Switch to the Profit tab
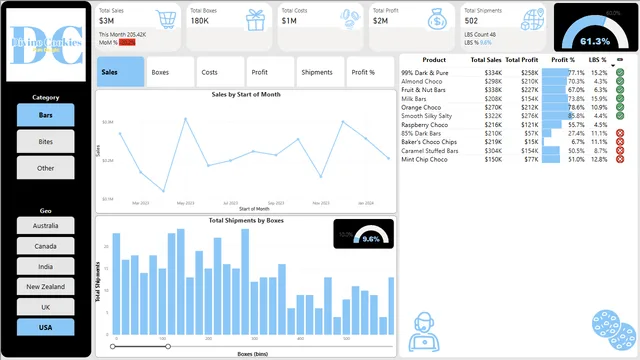This screenshot has height=360, width=640. point(270,72)
